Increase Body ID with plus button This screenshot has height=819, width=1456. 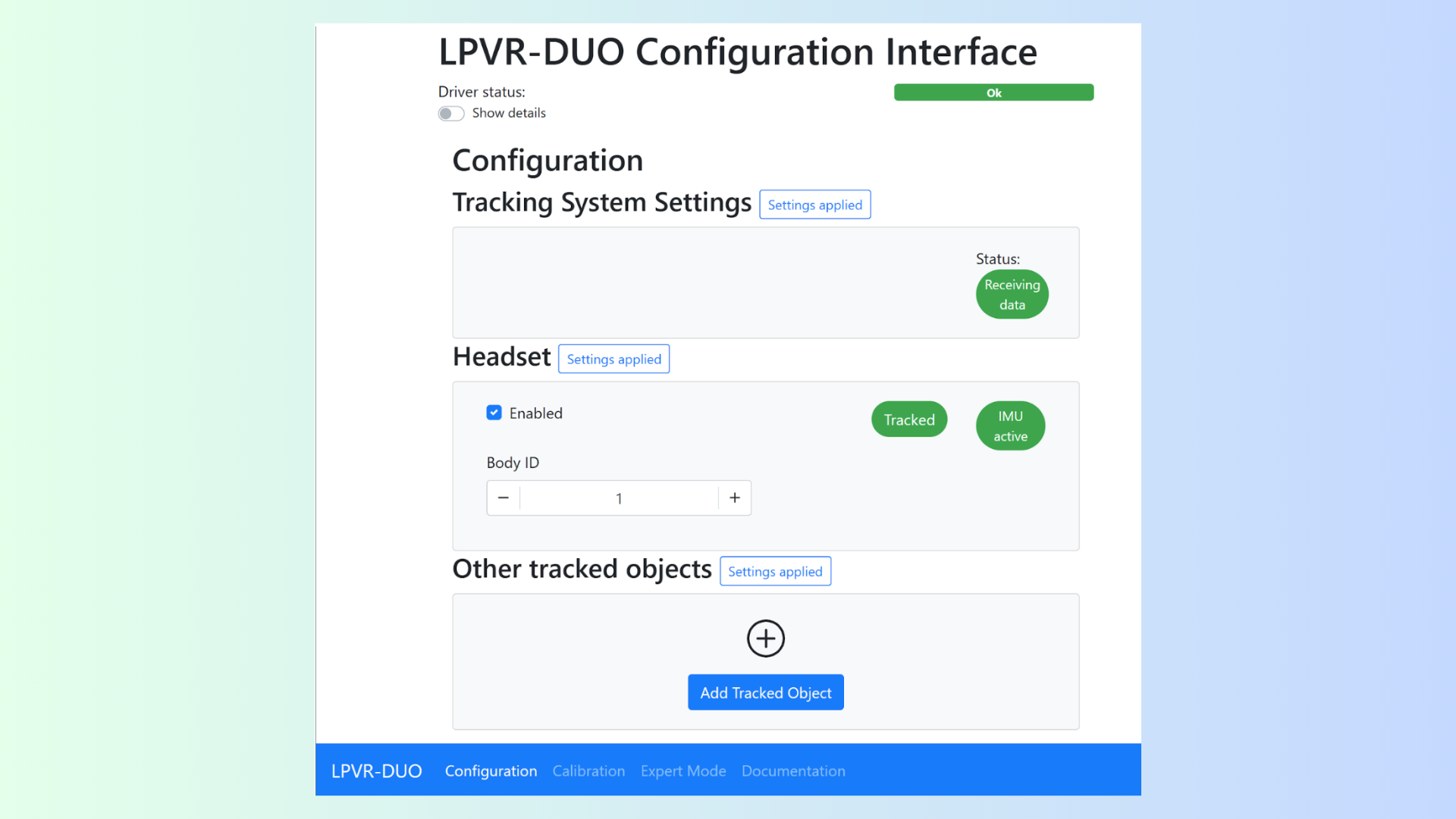(735, 498)
